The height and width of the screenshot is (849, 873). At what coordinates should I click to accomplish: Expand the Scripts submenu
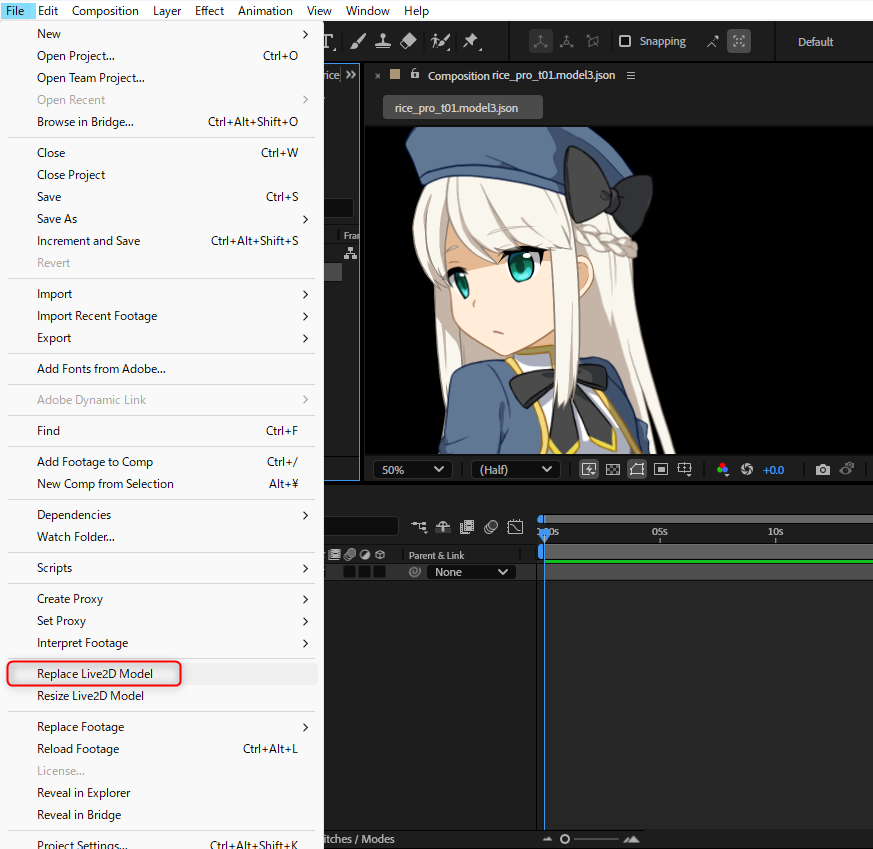161,568
